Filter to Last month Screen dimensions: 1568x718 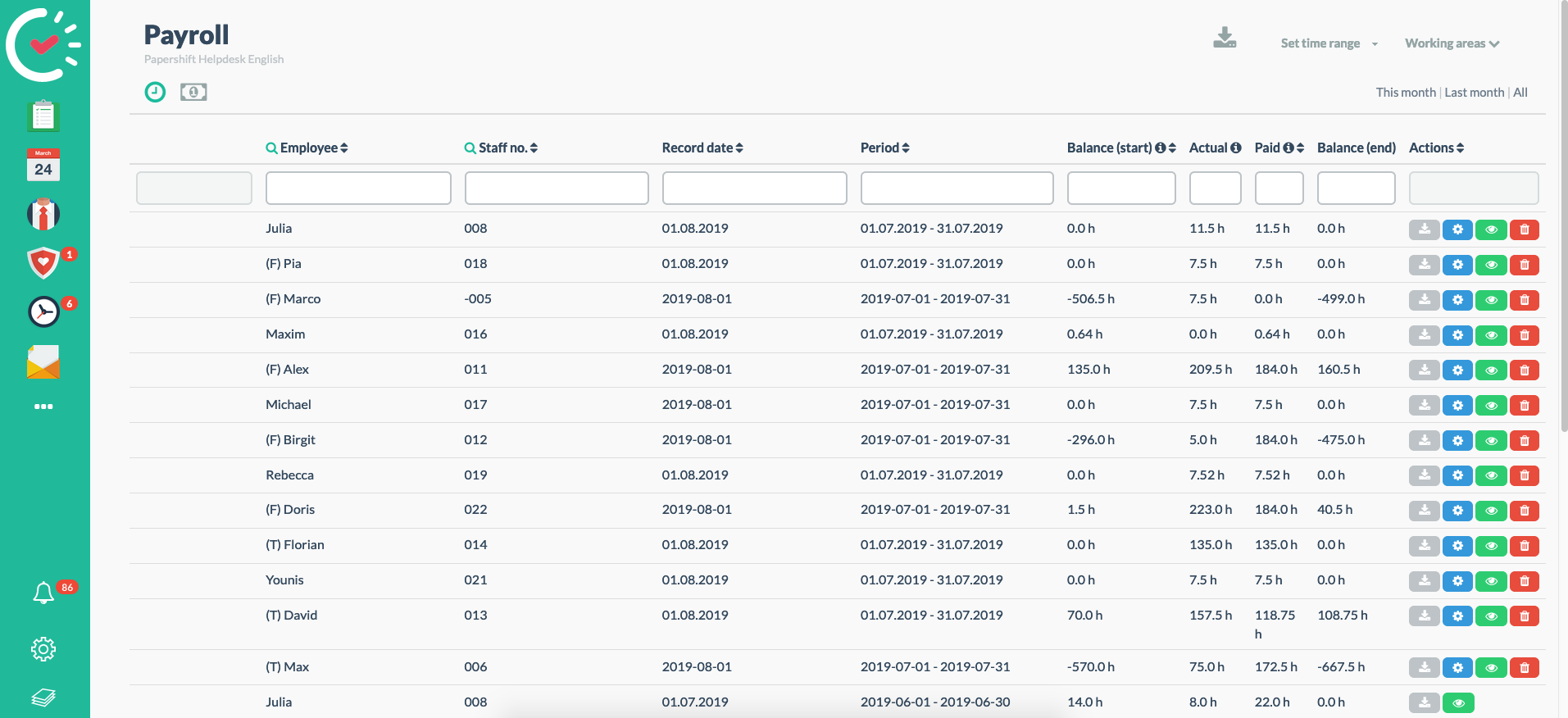tap(1475, 93)
